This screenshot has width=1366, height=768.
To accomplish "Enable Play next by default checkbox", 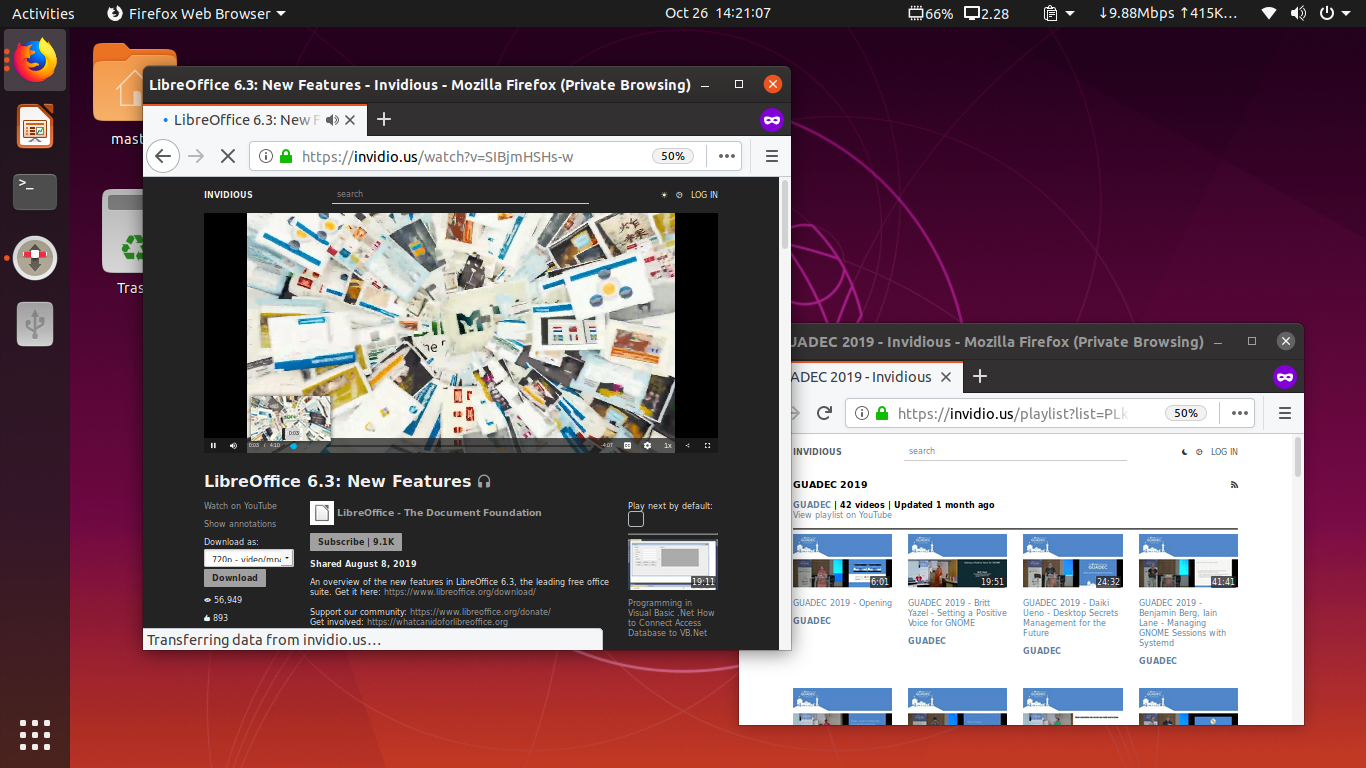I will 636,519.
